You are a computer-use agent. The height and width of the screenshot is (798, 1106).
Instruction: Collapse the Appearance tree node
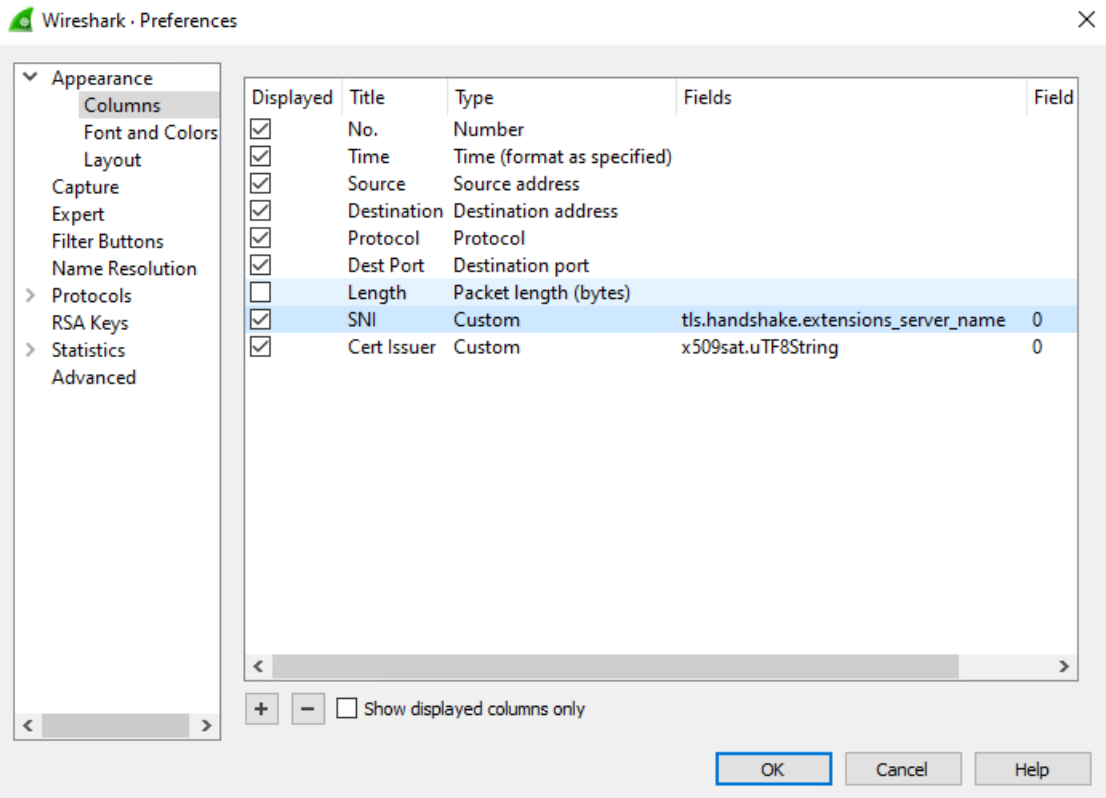(x=30, y=77)
